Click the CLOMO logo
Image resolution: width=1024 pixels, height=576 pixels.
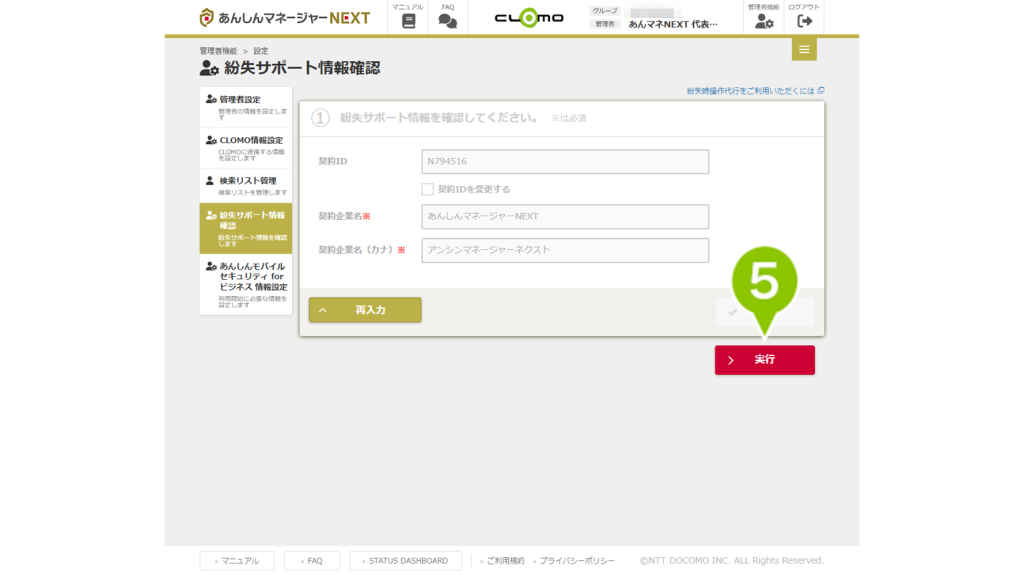pos(529,18)
